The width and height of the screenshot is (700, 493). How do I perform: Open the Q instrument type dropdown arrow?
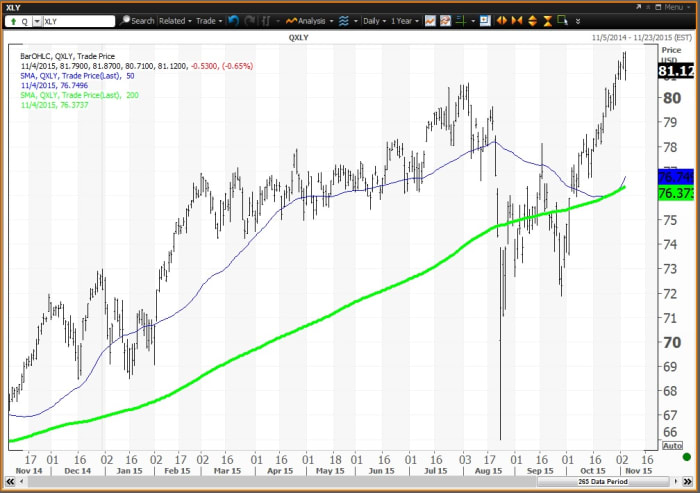(x=37, y=21)
